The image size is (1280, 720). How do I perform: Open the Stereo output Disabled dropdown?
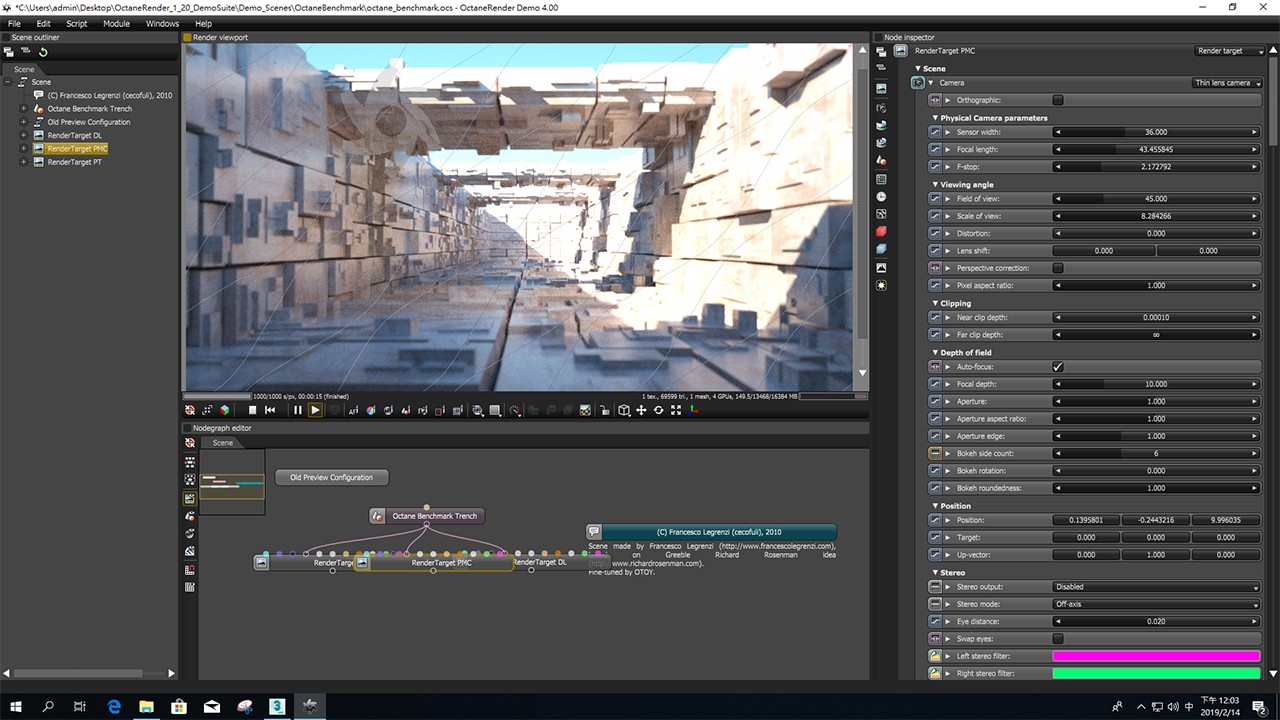click(x=1156, y=587)
